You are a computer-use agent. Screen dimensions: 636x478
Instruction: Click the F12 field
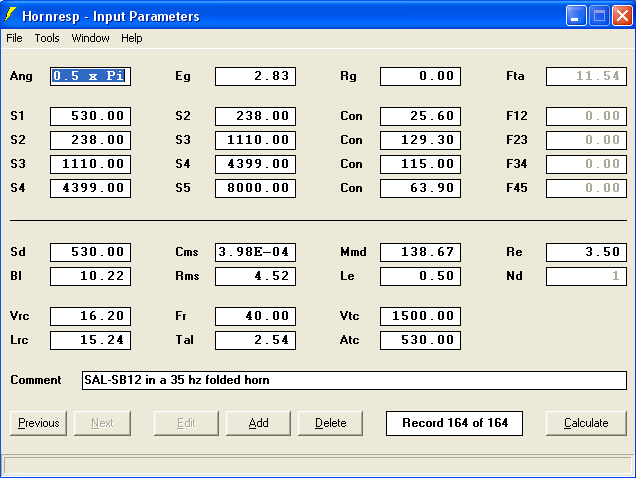(587, 116)
